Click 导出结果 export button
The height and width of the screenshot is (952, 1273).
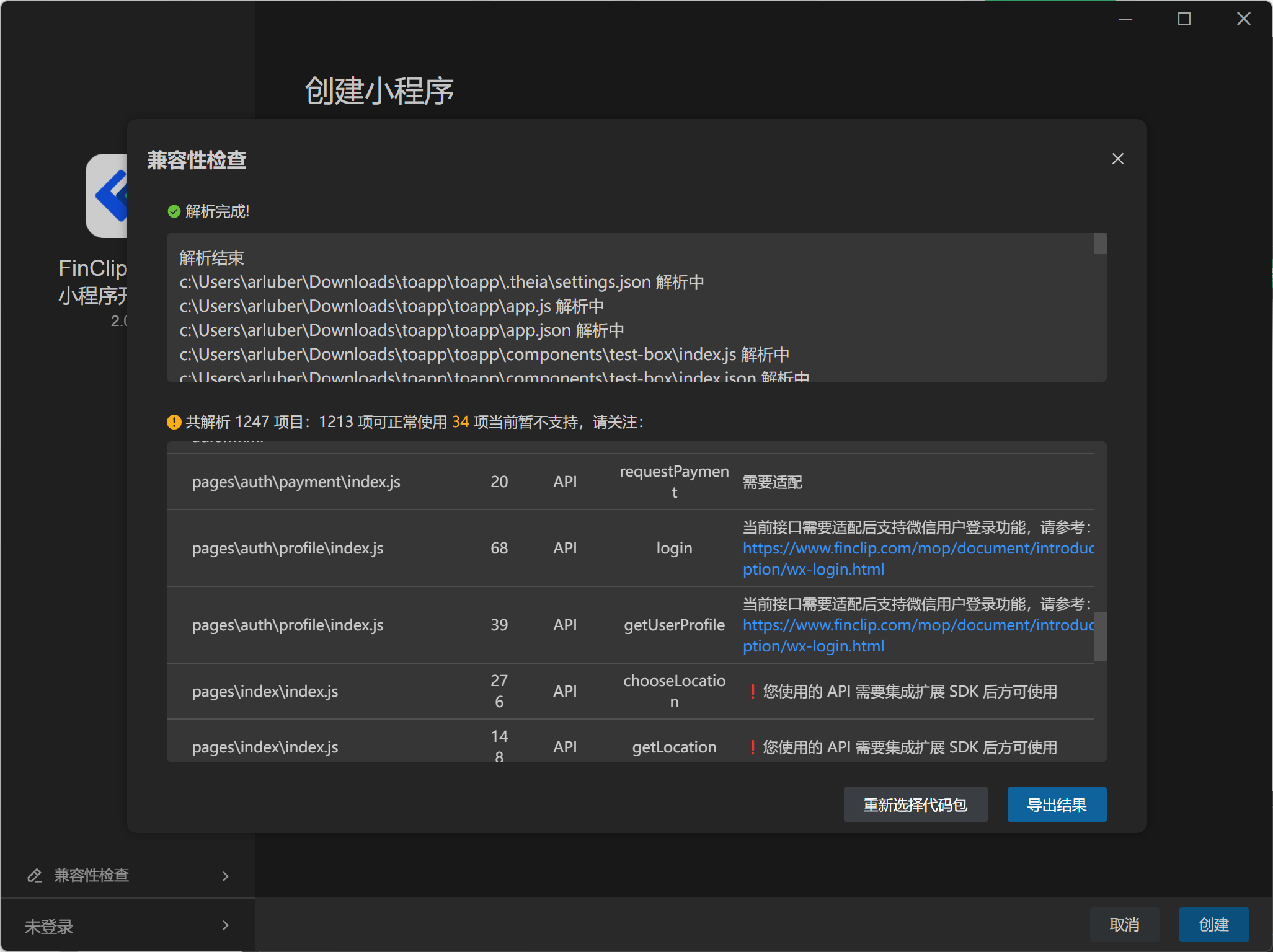tap(1056, 804)
